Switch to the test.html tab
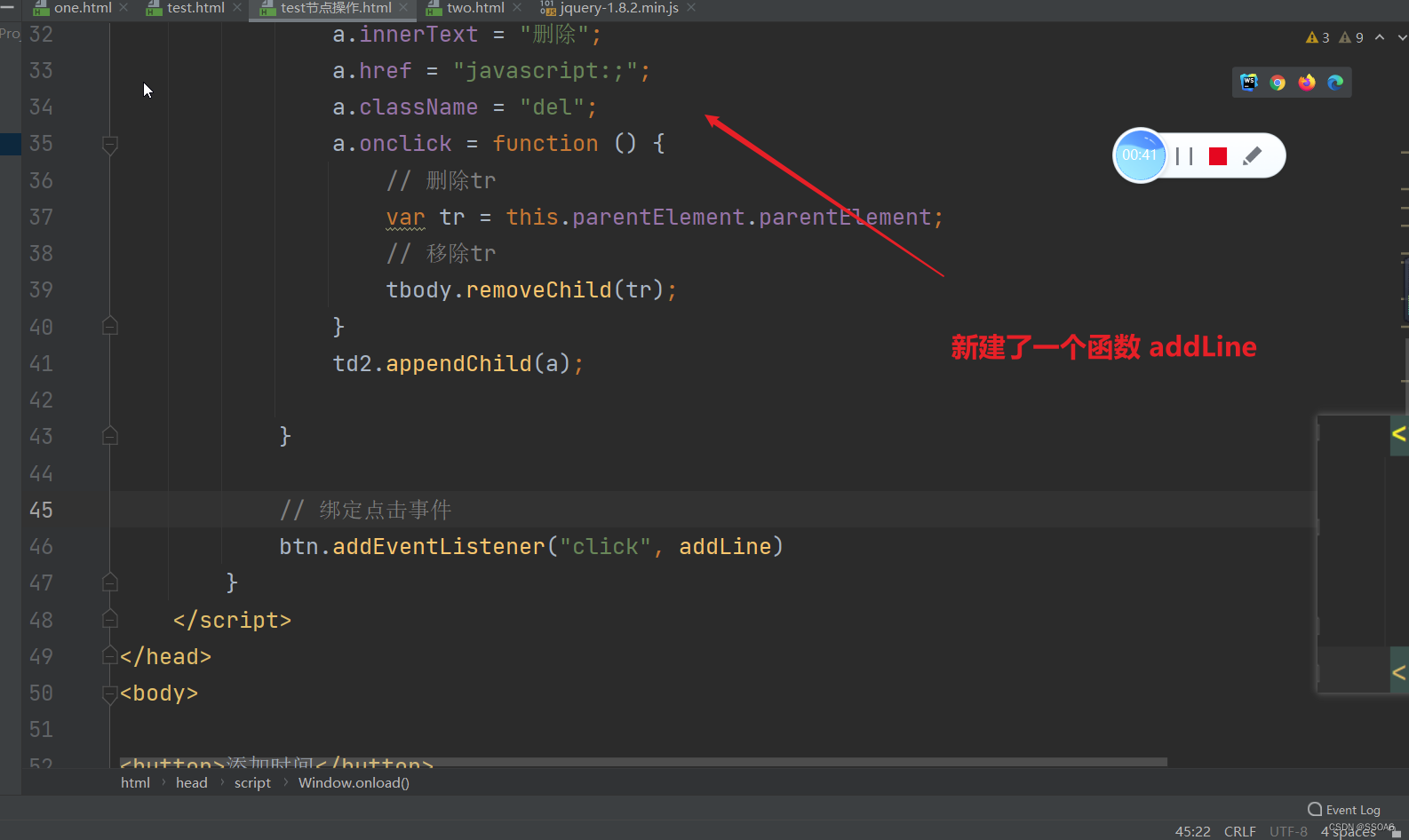Screen dimensions: 1409x840 (195, 8)
